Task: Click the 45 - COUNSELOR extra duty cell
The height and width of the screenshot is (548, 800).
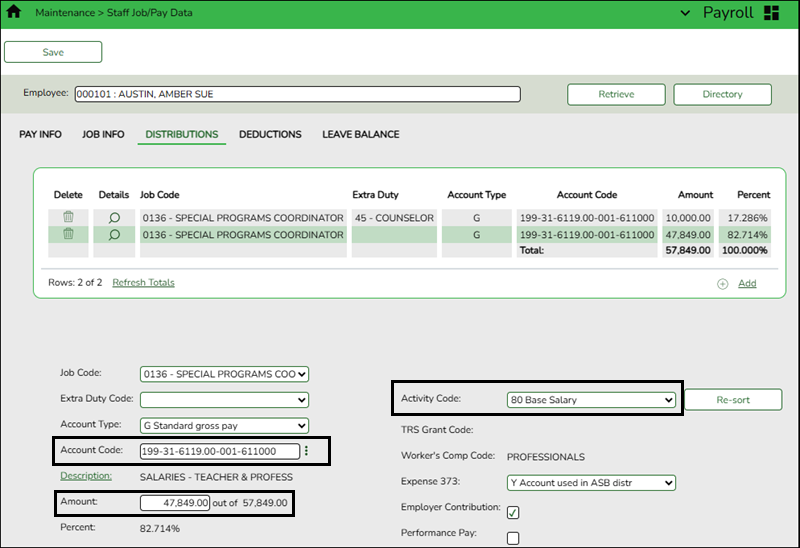Action: 394,218
